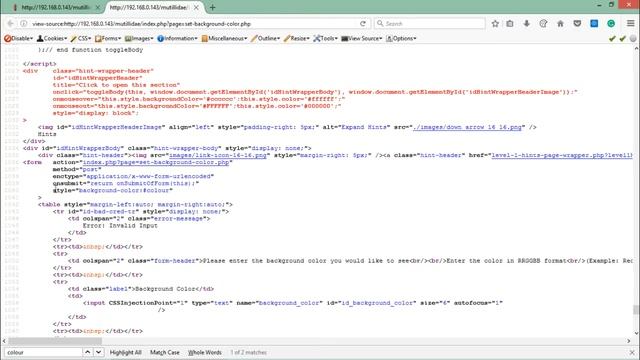The width and height of the screenshot is (640, 360).
Task: Open the Disable menu in Web Developer toolbar
Action: (18, 38)
